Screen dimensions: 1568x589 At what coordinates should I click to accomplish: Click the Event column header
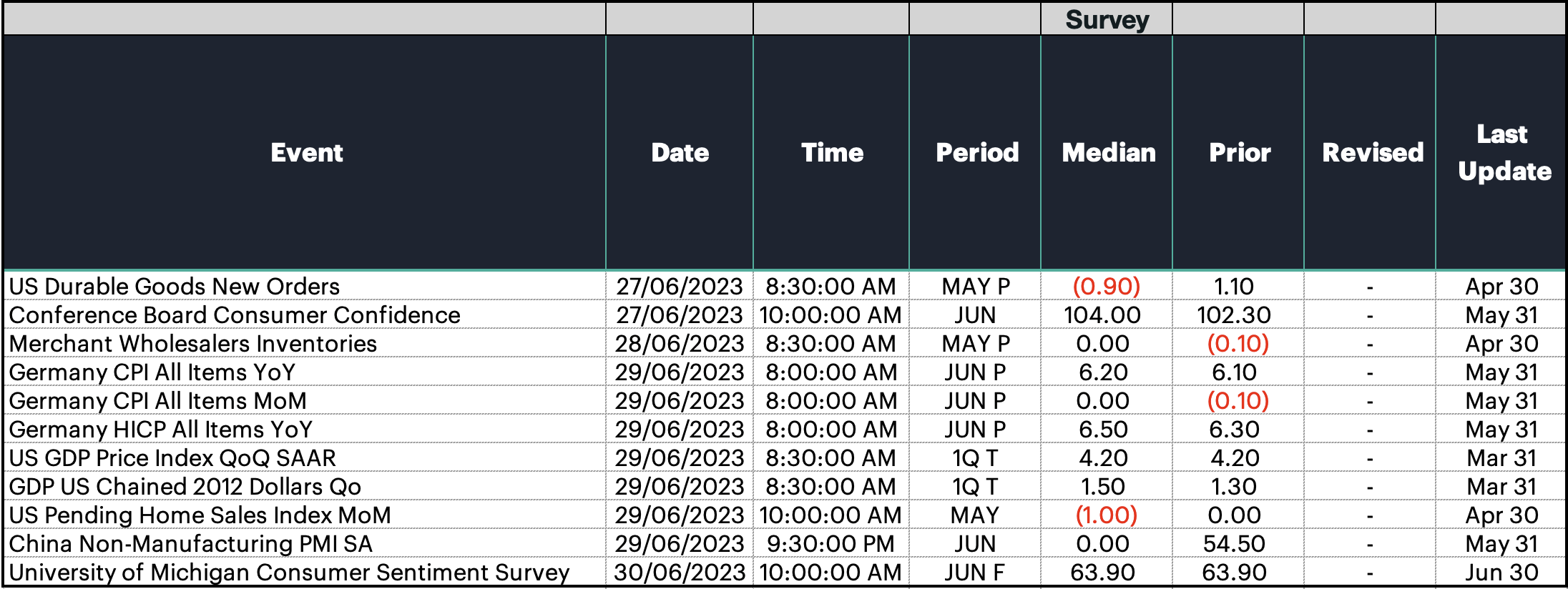click(x=306, y=152)
